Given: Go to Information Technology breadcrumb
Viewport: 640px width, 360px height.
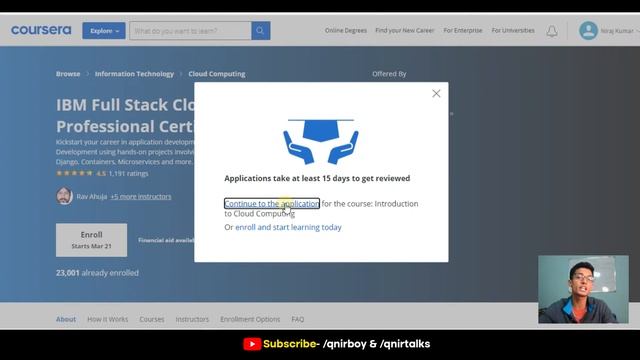Looking at the screenshot, I should pos(134,74).
